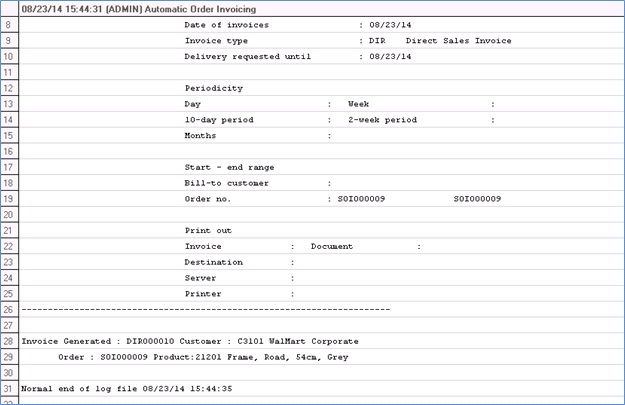Click the 'Order no.' label
The width and height of the screenshot is (625, 405).
coord(208,199)
